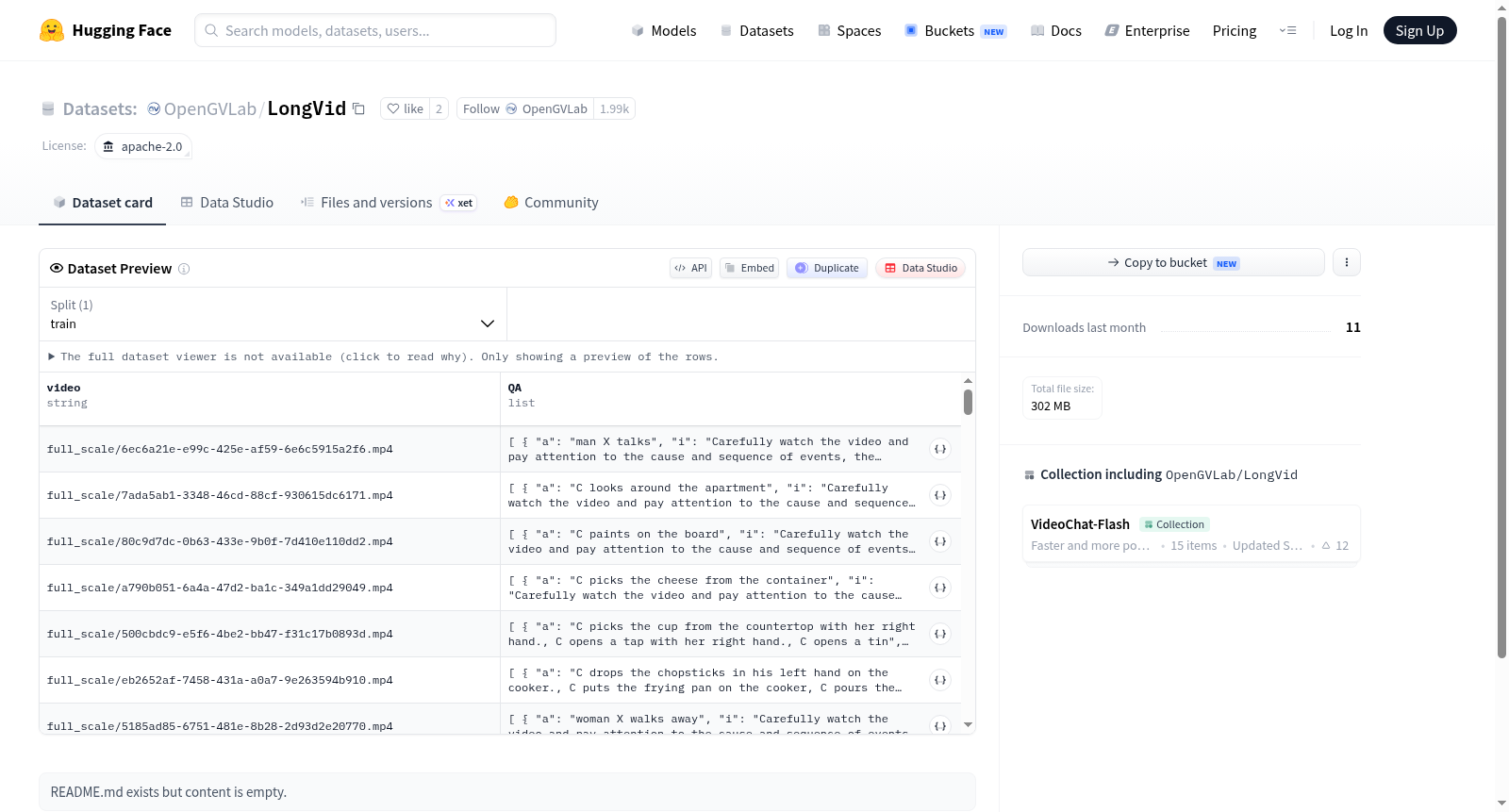Click the info icon beside Dataset Preview

[184, 269]
